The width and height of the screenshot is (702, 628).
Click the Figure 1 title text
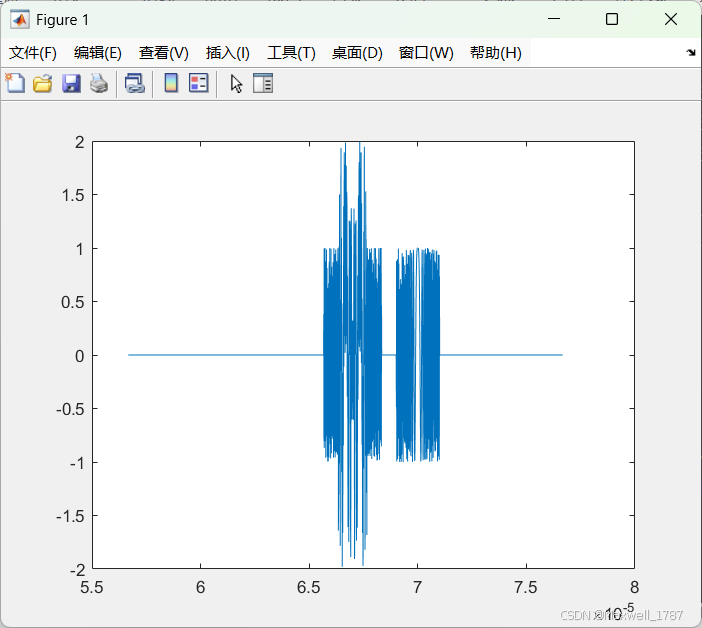(x=62, y=20)
